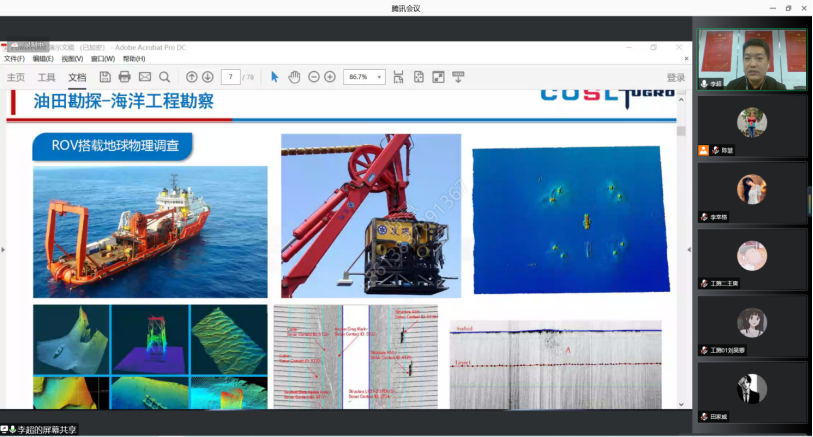
Task: Click the 登录 sign-in button
Action: (x=676, y=77)
